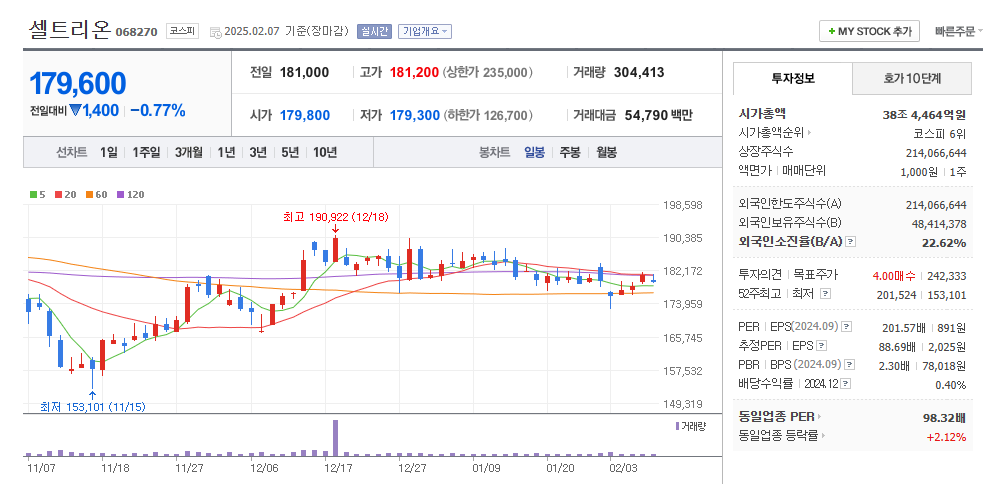Select the 일봉 candlestick chart

coord(534,152)
